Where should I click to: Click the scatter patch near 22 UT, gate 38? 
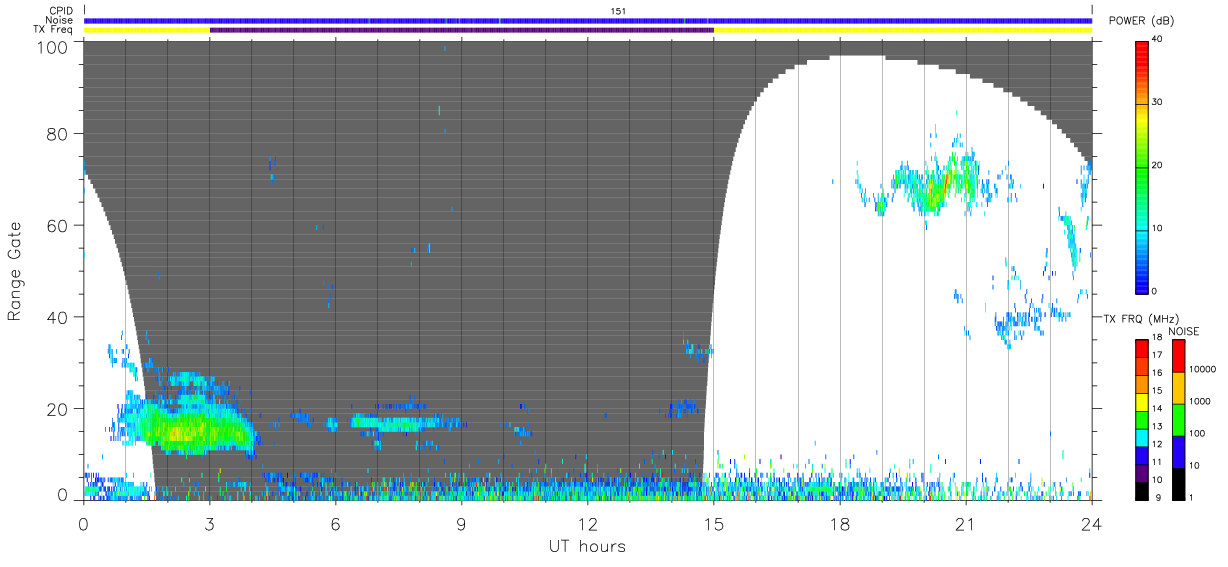point(1018,322)
